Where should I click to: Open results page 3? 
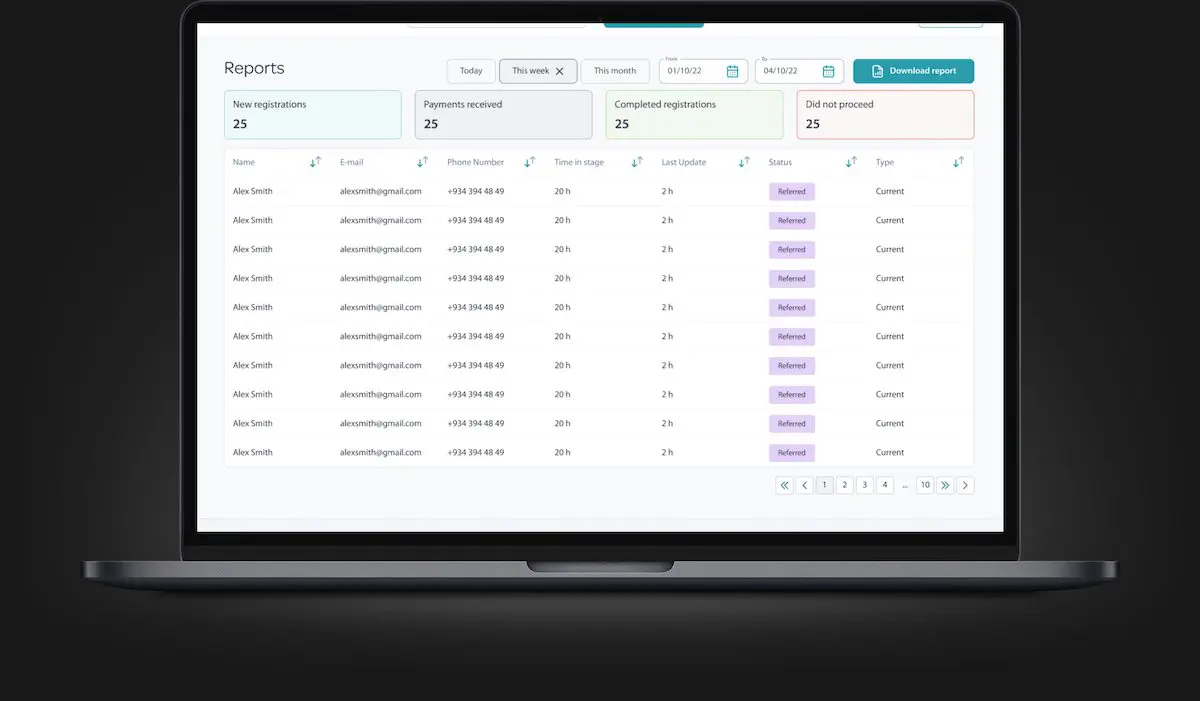coord(864,485)
